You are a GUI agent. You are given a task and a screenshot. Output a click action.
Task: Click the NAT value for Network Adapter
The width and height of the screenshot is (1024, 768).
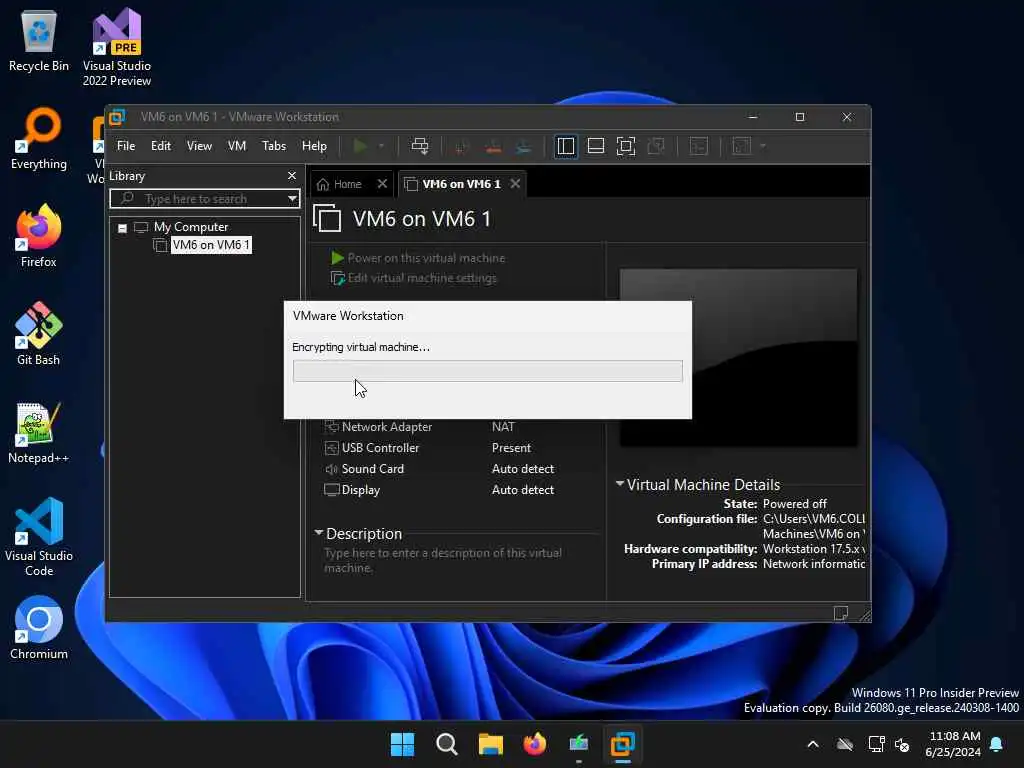(x=503, y=426)
